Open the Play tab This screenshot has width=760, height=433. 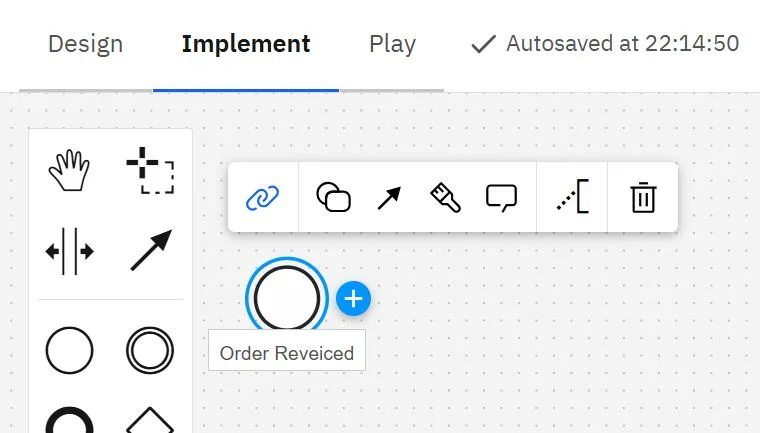point(393,44)
